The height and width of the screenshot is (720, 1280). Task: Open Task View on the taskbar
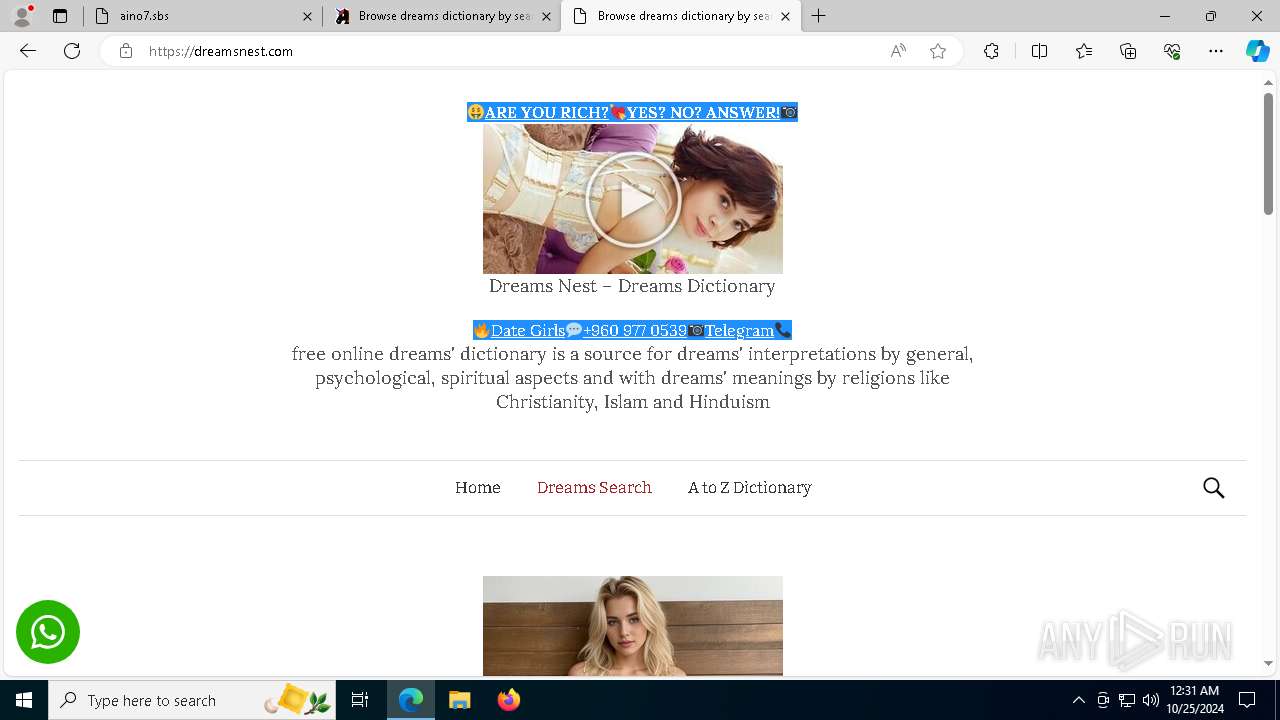click(x=360, y=700)
